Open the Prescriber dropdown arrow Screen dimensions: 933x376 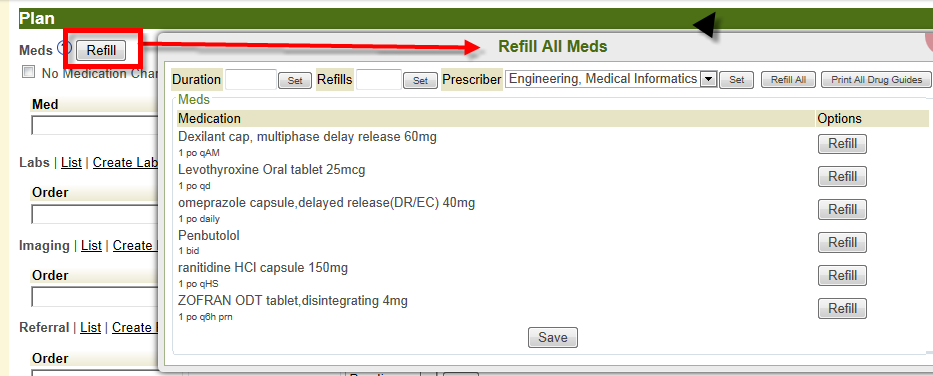708,79
